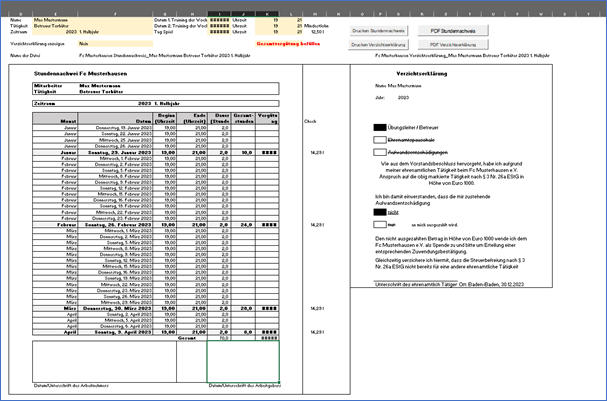
Task: Select the 'Sonntag, 9. April 2023' date cell
Action: pyautogui.click(x=115, y=332)
